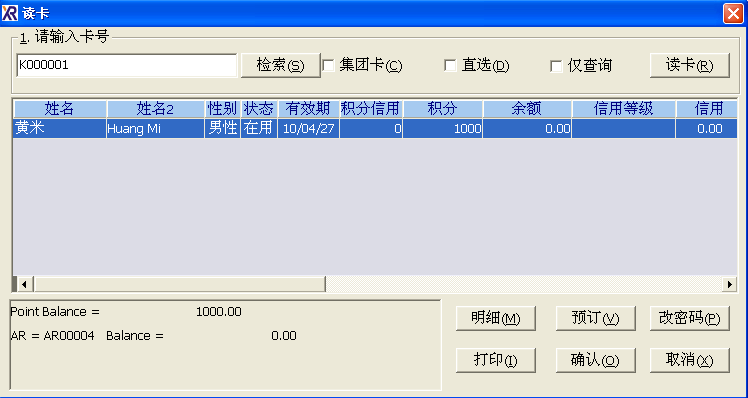748x398 pixels.
Task: Click the 打印(I) print button
Action: pos(496,360)
